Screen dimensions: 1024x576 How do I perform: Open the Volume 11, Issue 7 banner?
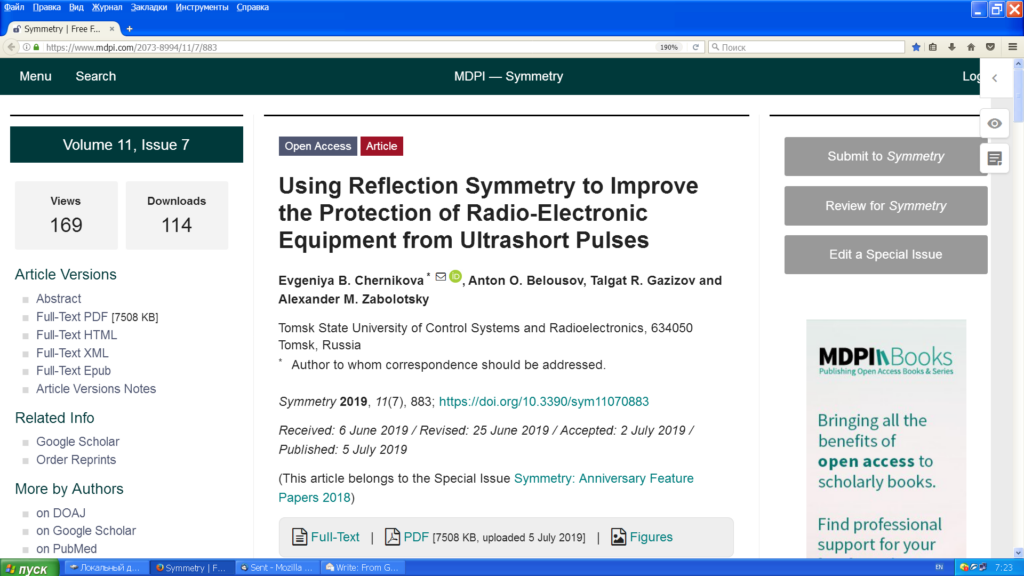click(x=126, y=144)
